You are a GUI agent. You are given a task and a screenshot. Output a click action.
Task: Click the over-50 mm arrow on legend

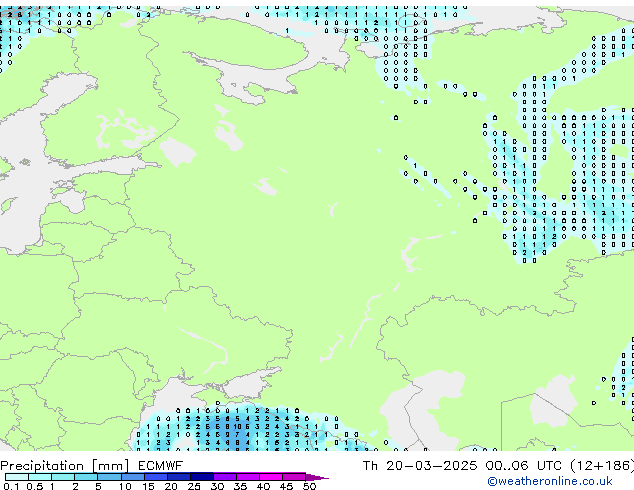[x=317, y=477]
